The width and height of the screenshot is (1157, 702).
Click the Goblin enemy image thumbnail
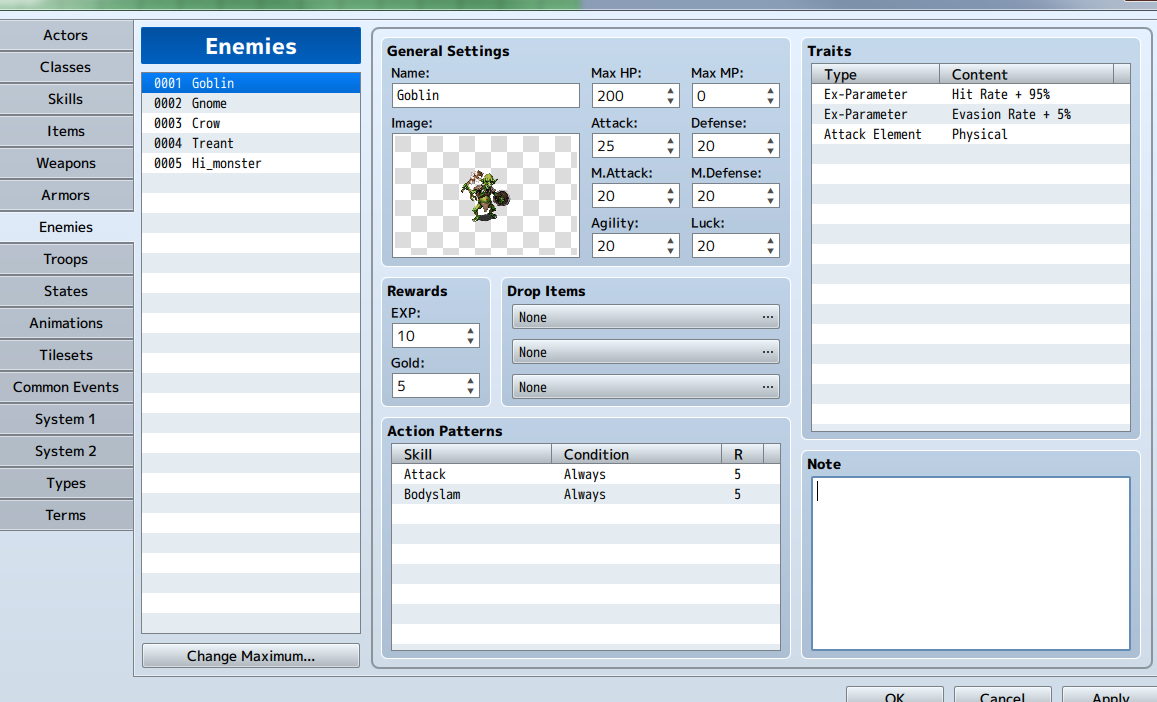pyautogui.click(x=485, y=195)
